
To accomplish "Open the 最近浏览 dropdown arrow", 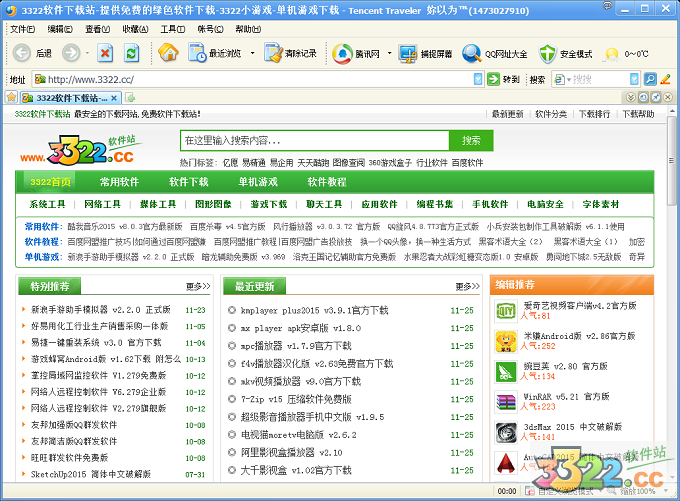I will (252, 53).
